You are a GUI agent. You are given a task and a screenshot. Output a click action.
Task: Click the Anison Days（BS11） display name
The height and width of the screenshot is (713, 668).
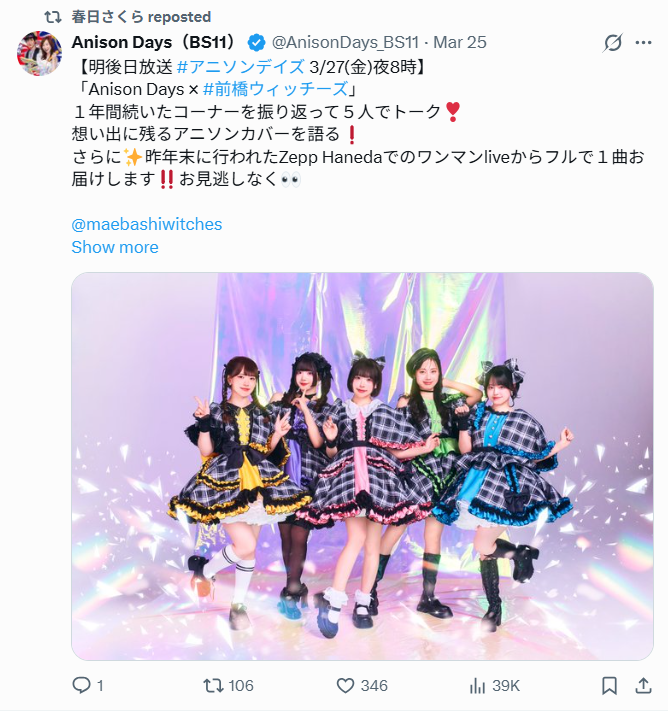[153, 42]
